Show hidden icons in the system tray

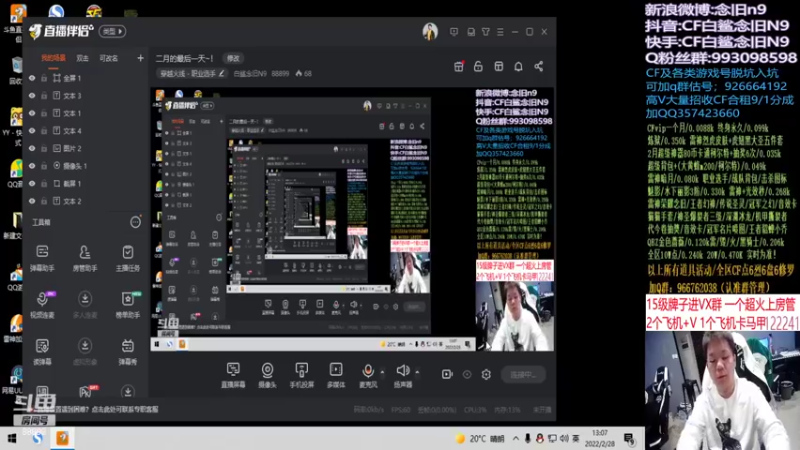click(515, 439)
